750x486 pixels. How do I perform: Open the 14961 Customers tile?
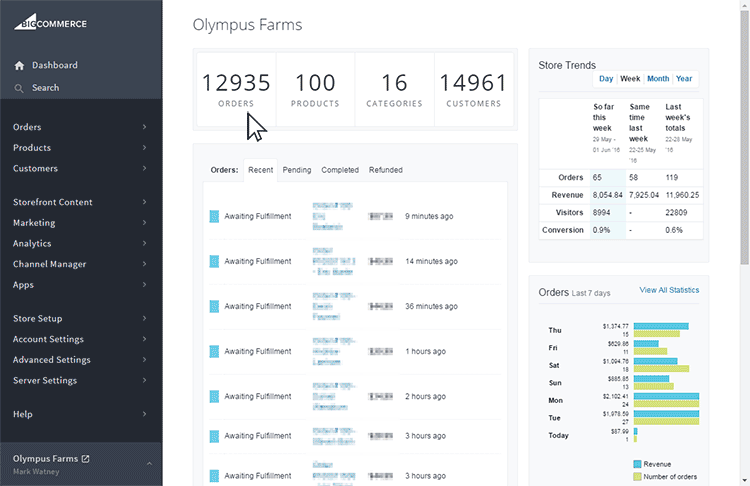[474, 89]
